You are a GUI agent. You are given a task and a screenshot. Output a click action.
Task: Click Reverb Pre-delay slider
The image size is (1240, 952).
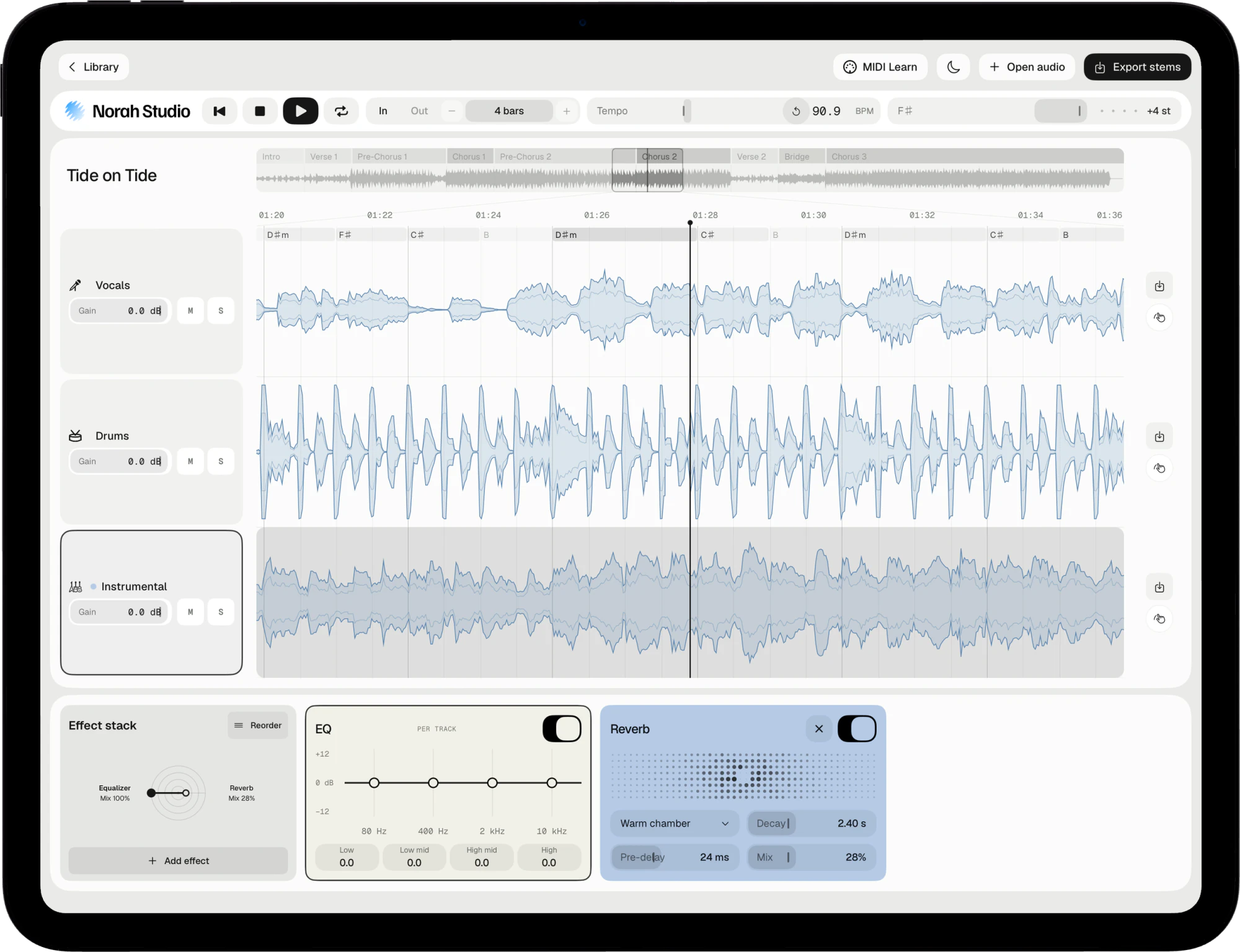pyautogui.click(x=675, y=857)
